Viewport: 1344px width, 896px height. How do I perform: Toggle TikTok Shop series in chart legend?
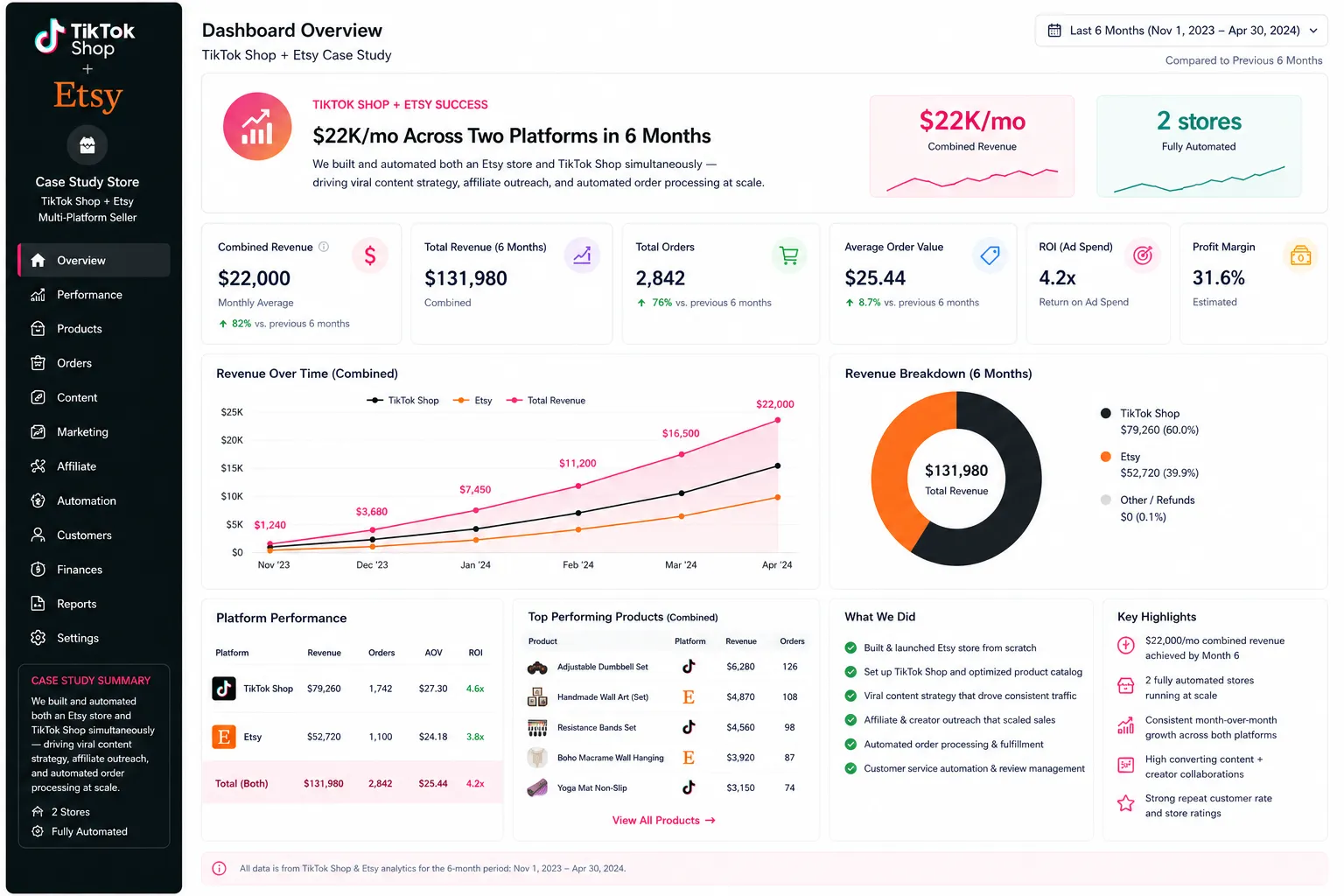[402, 401]
